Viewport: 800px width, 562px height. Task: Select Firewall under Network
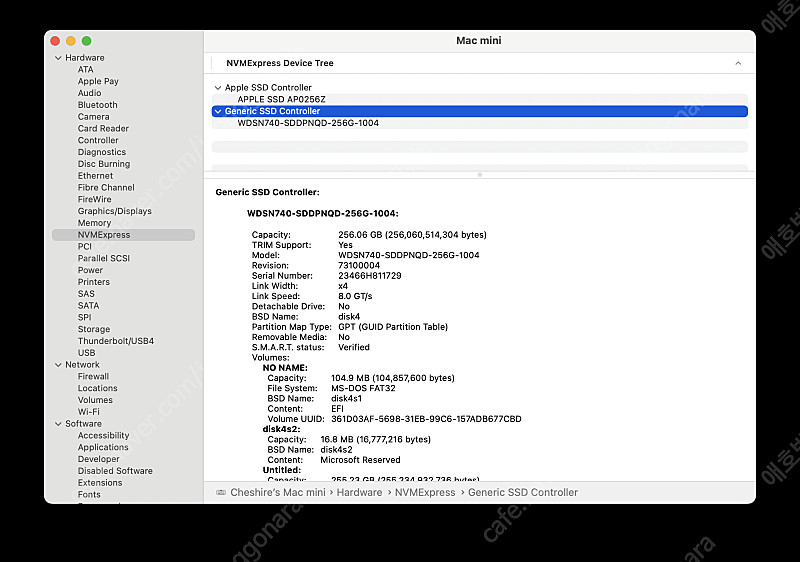click(94, 377)
